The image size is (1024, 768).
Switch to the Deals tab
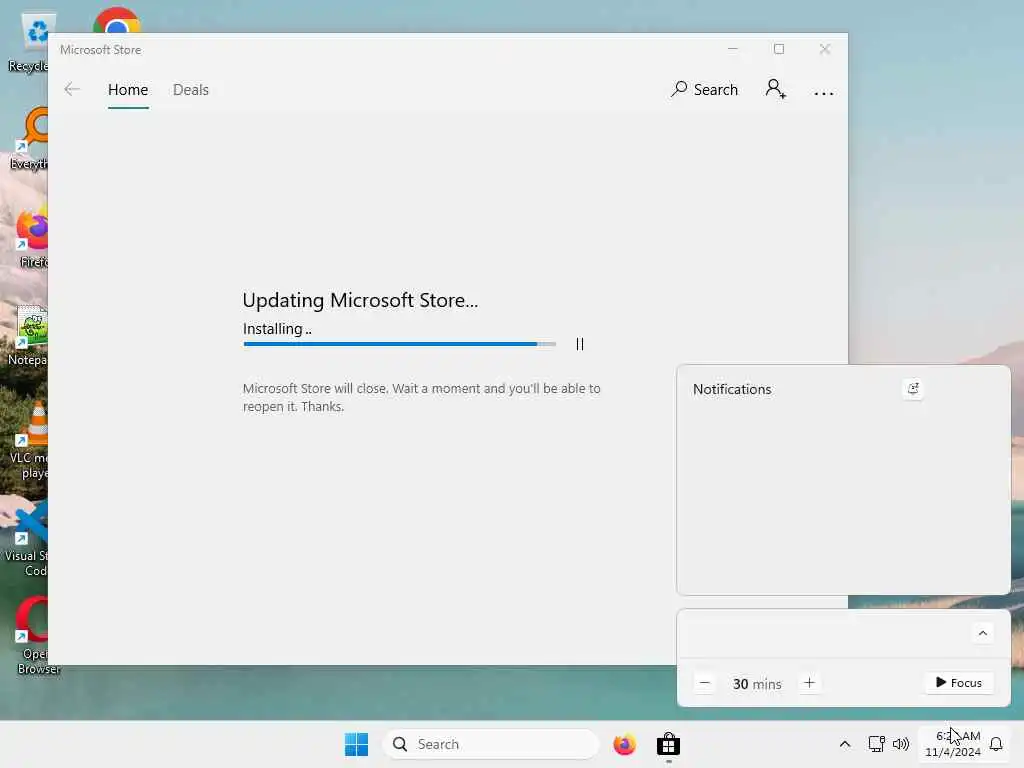click(191, 89)
